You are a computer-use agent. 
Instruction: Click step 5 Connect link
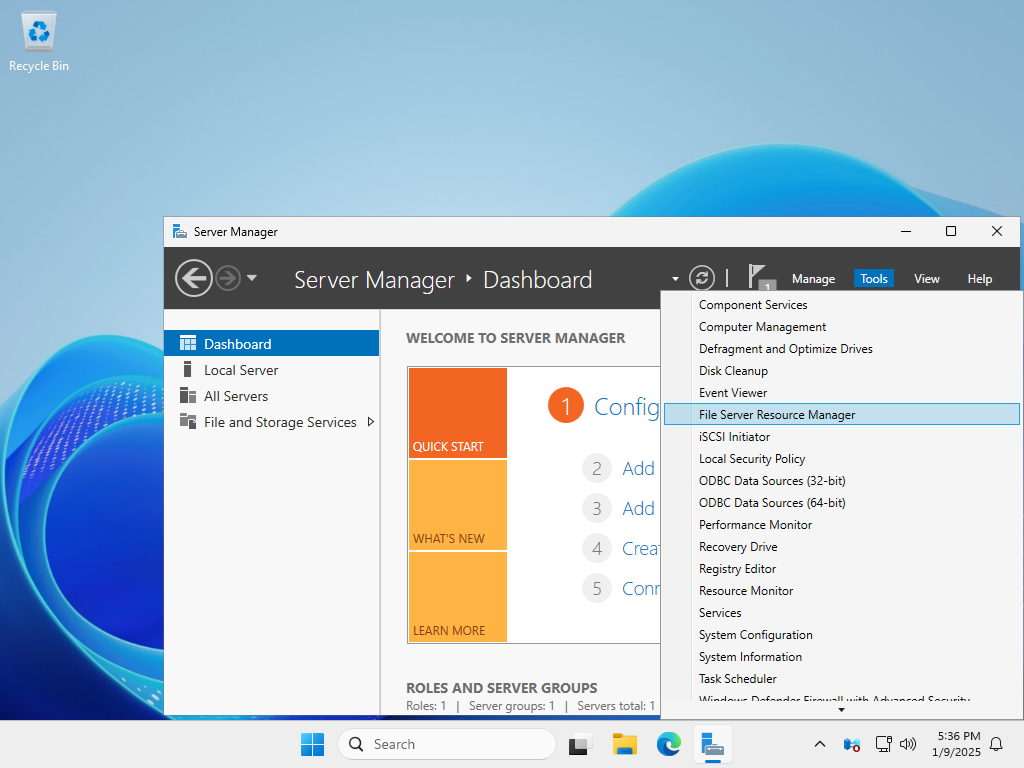pyautogui.click(x=641, y=588)
